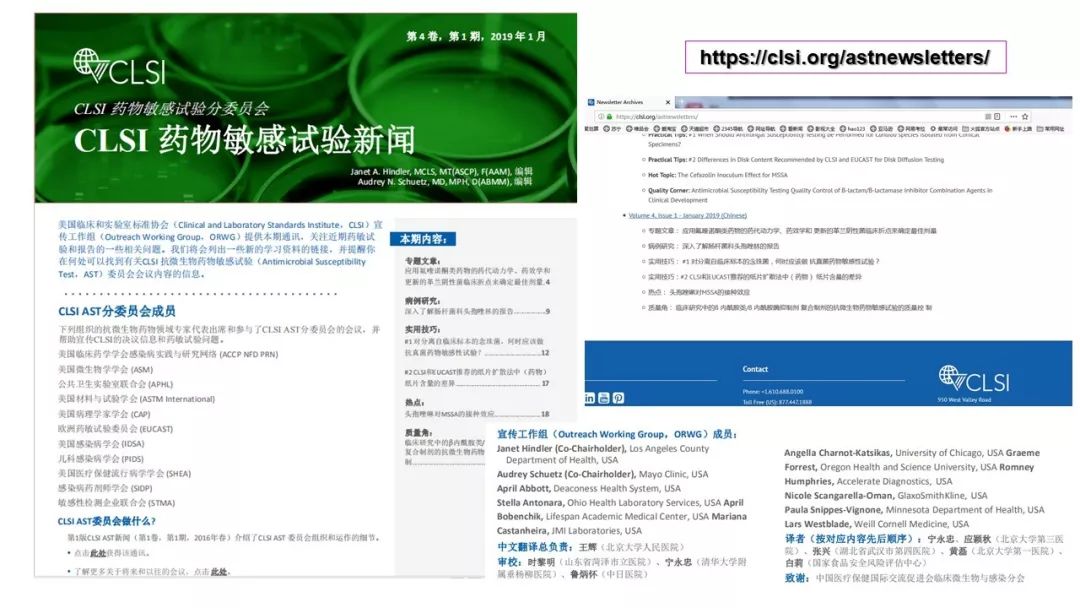Click the CLSI AST分委员会成员 heading
Viewport: 1080px width, 608px height.
(116, 311)
